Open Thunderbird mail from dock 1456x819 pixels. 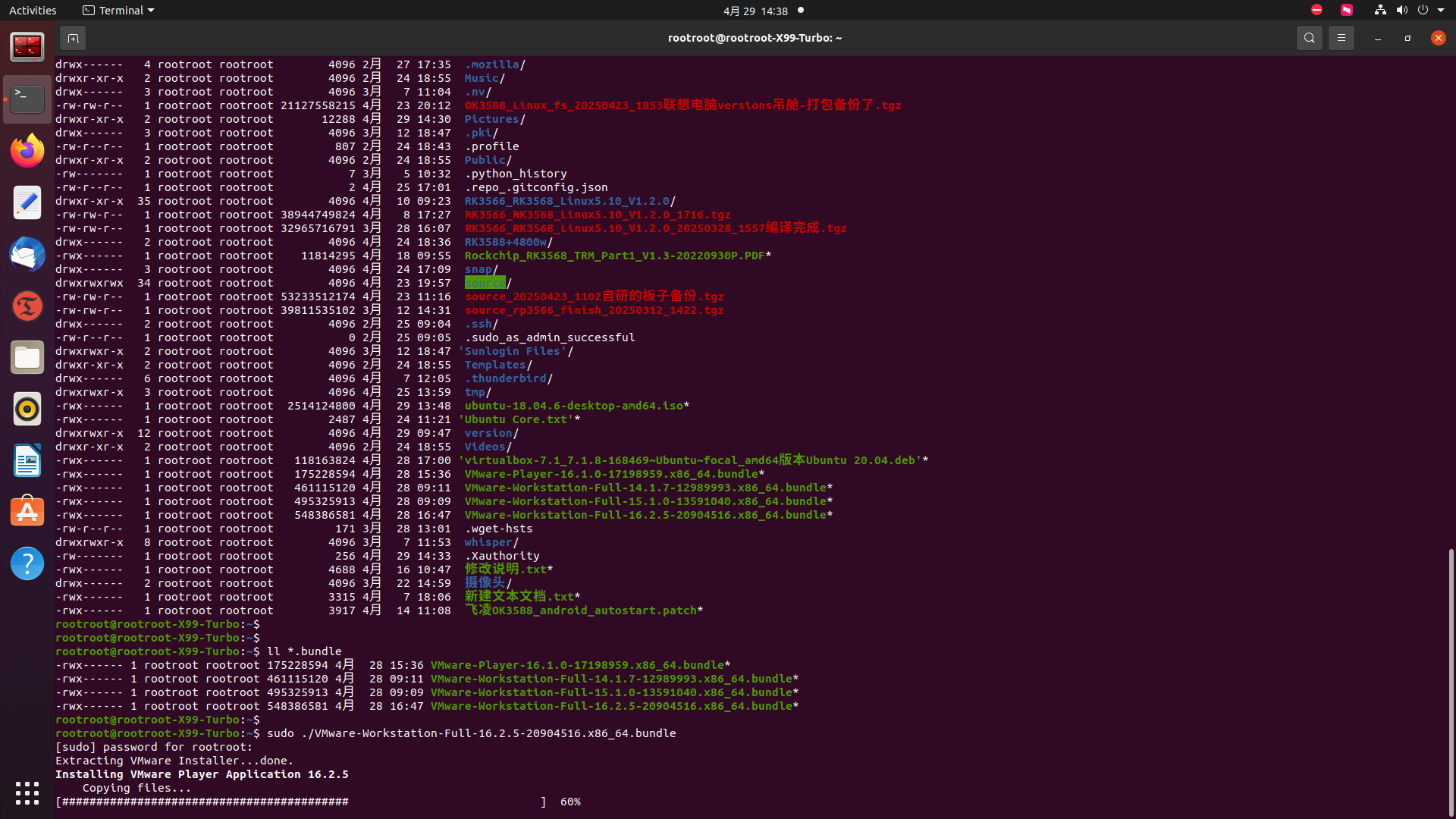tap(27, 254)
